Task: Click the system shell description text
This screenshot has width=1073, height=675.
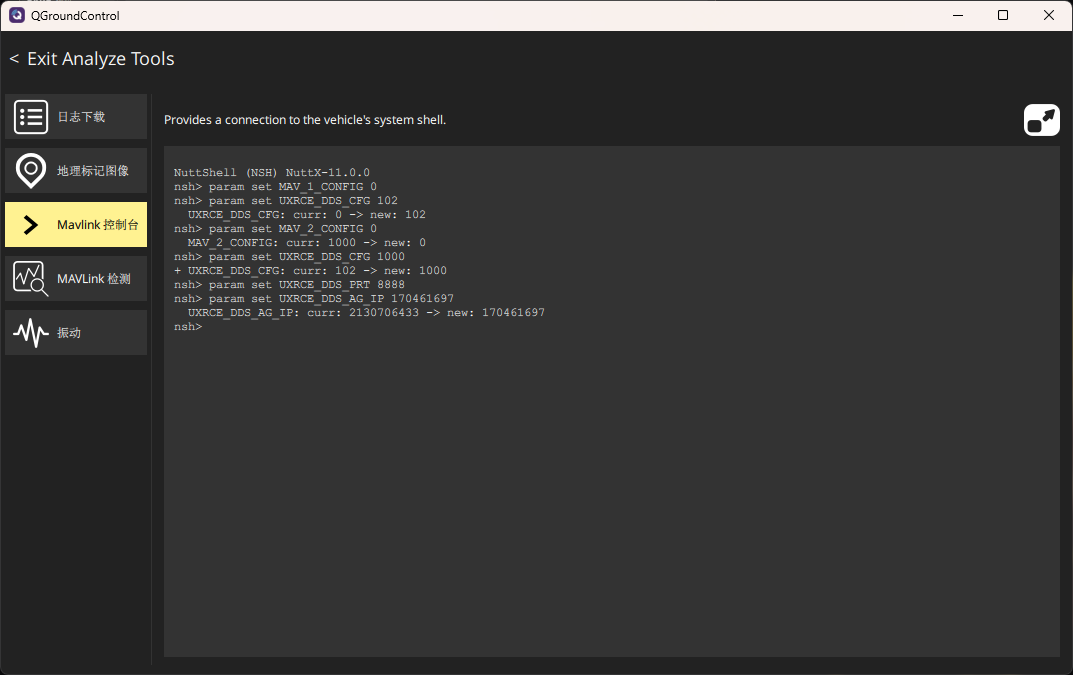Action: click(305, 120)
